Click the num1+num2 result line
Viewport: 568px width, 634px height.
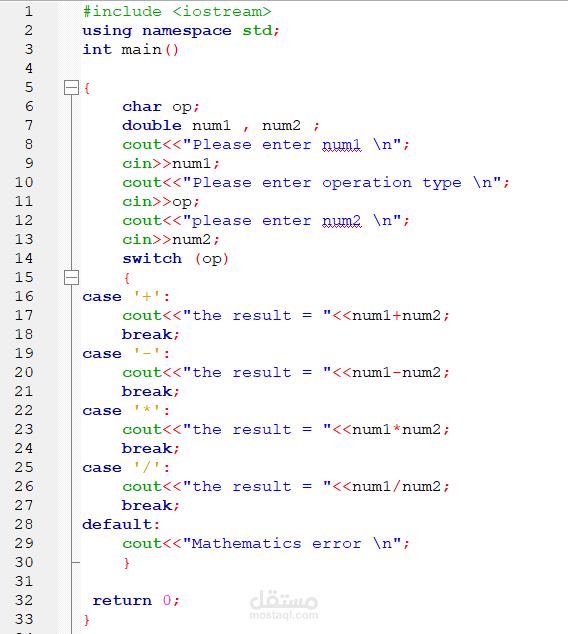(x=286, y=316)
